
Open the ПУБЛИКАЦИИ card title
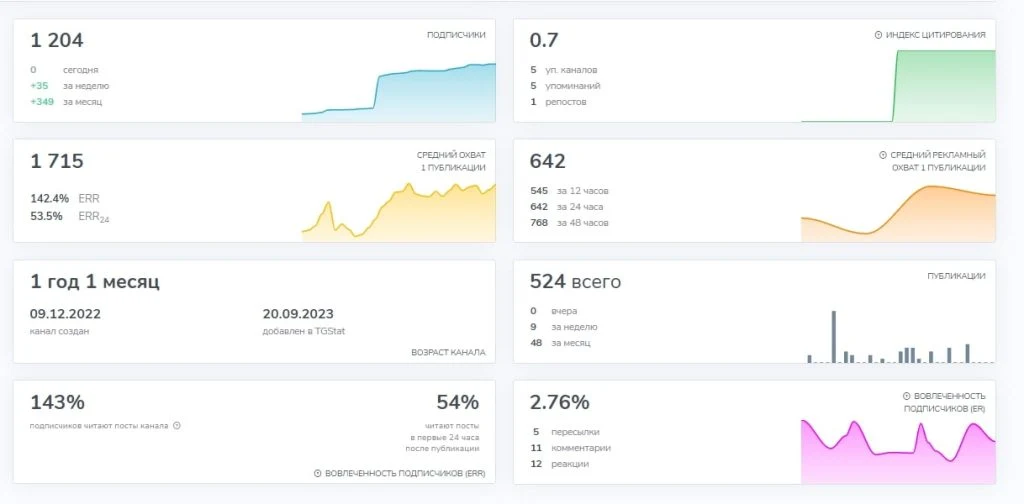click(956, 276)
